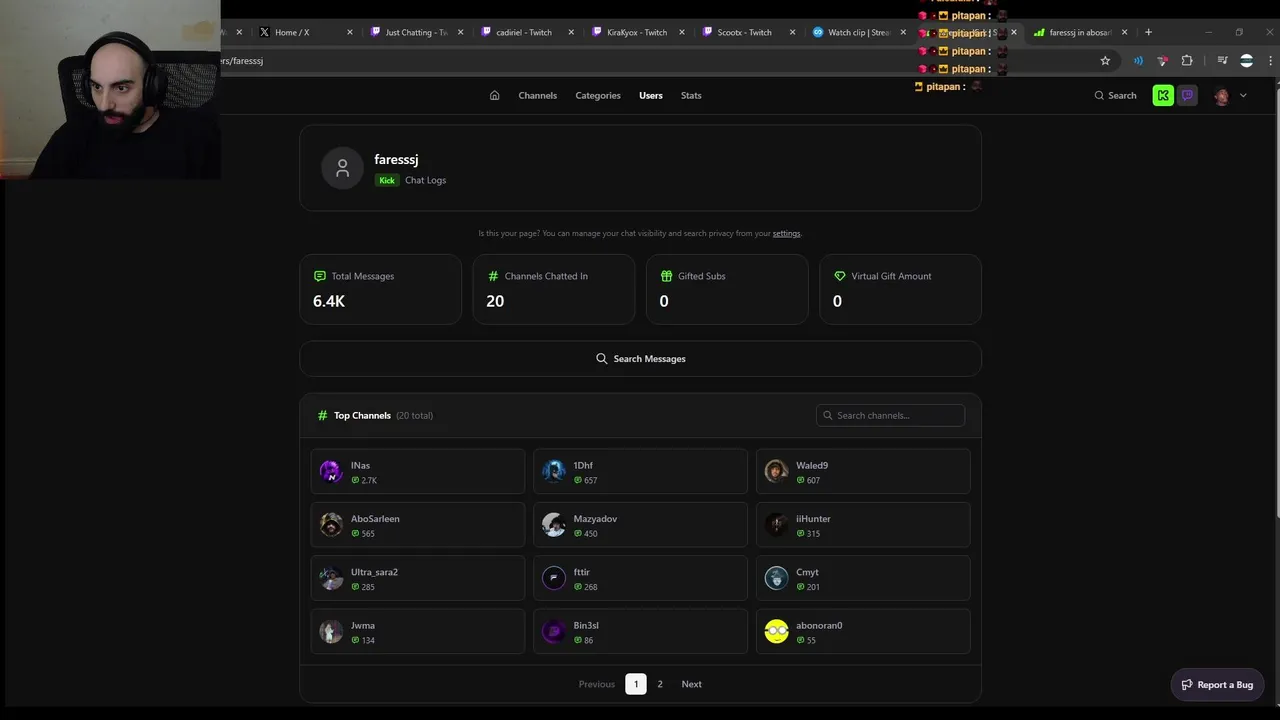Click the Virtual Gift Amount stat card
1280x720 pixels.
tap(900, 289)
